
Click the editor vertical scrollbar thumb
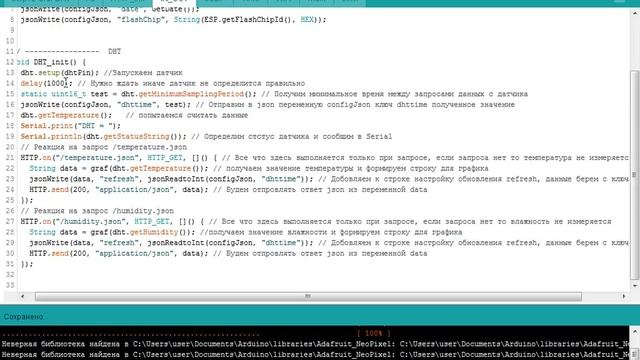(x=635, y=176)
